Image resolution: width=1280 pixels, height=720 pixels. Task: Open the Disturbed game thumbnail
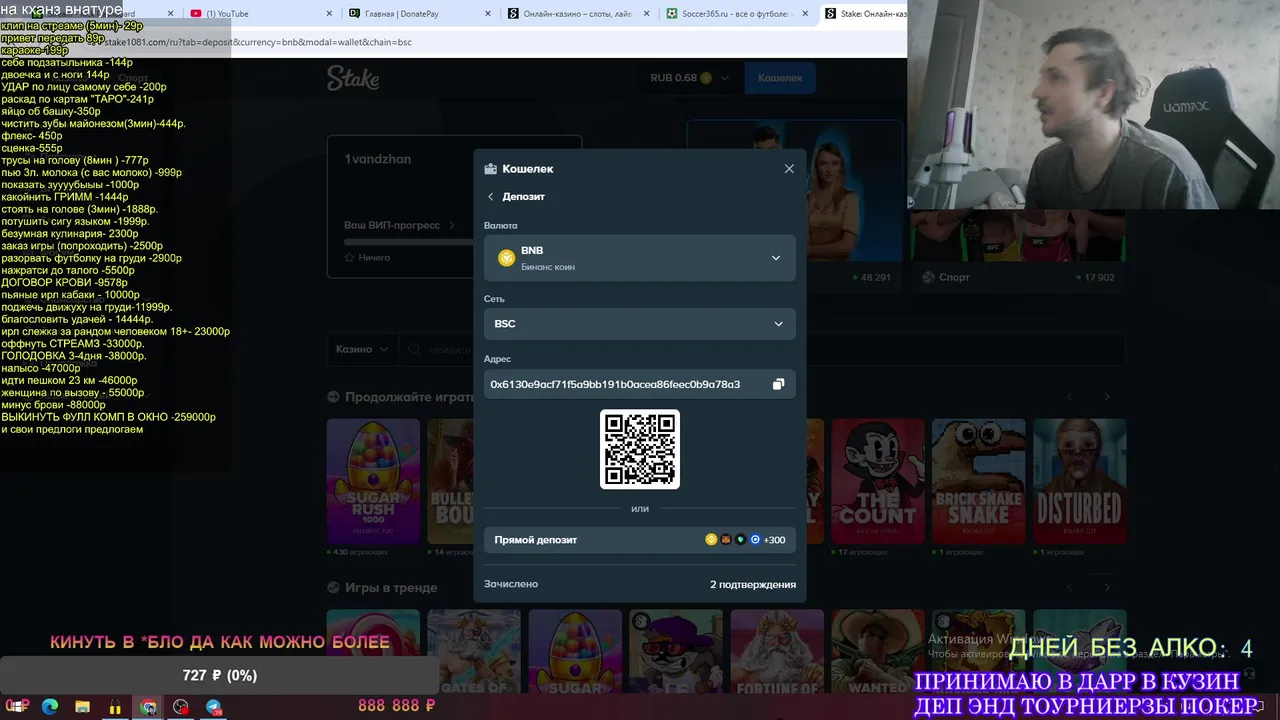(x=1080, y=481)
